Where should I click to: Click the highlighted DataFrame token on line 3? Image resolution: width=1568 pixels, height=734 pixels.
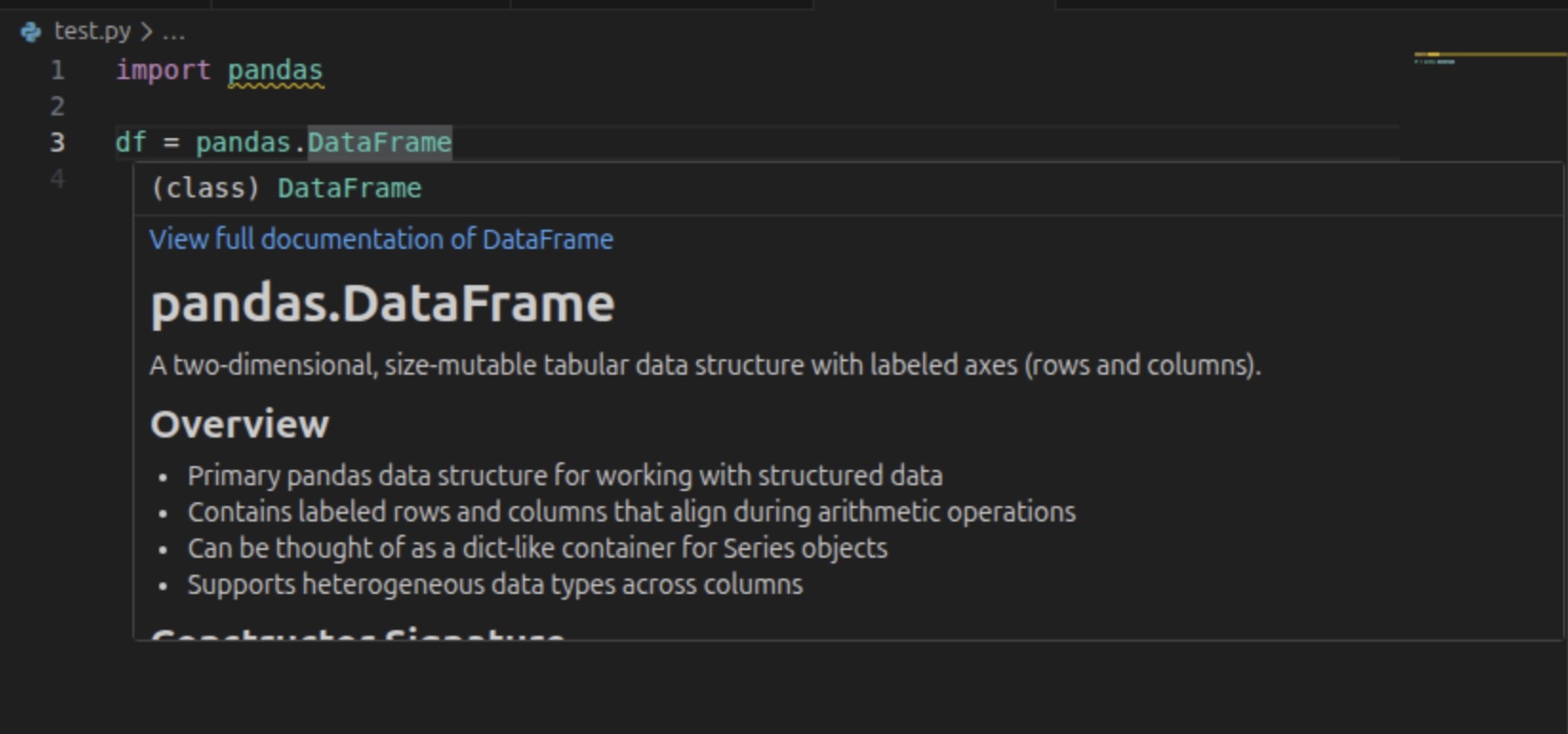click(379, 143)
